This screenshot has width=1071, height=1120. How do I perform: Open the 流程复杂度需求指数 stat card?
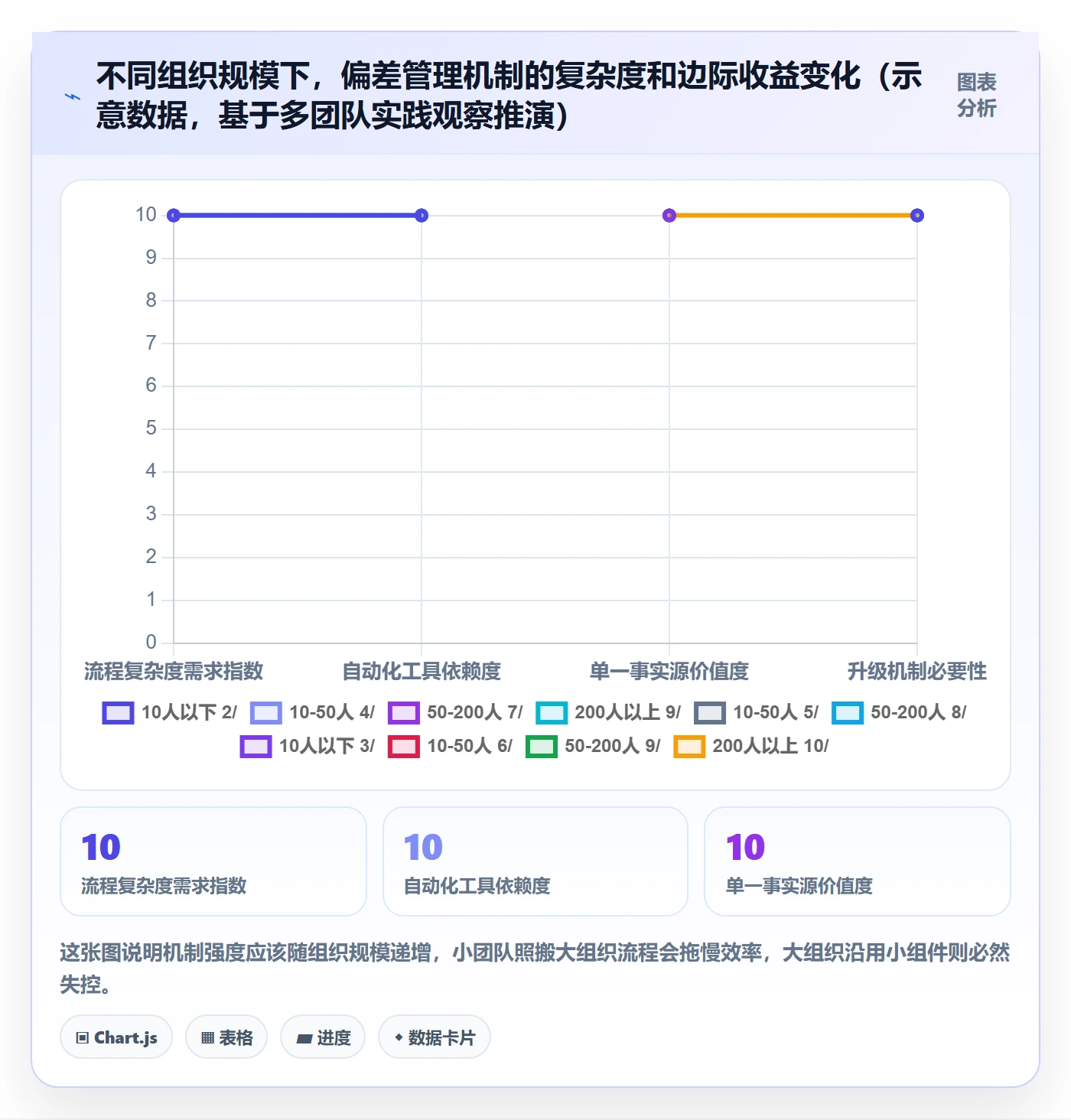(x=213, y=861)
